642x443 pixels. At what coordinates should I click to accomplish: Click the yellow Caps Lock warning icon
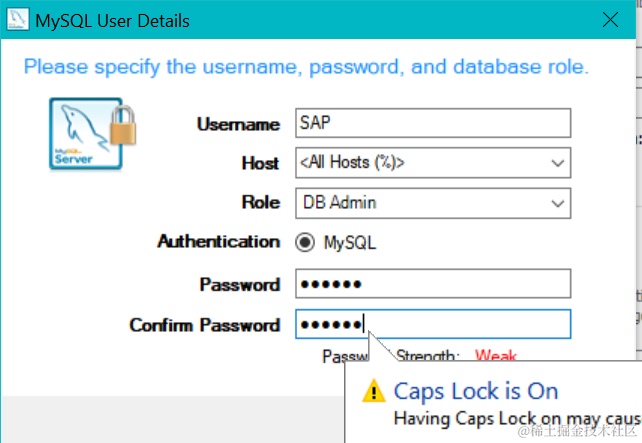373,391
